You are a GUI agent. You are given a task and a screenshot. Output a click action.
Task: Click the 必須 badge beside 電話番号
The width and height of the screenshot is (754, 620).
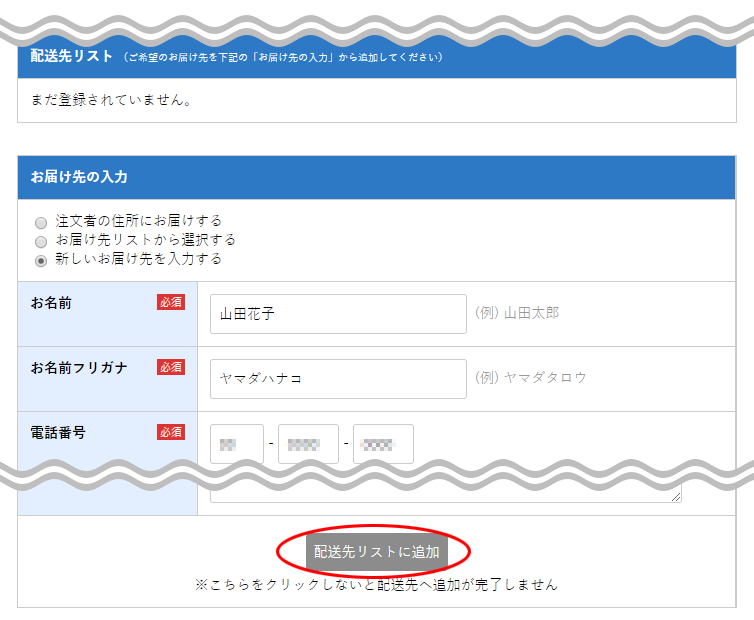pos(171,432)
